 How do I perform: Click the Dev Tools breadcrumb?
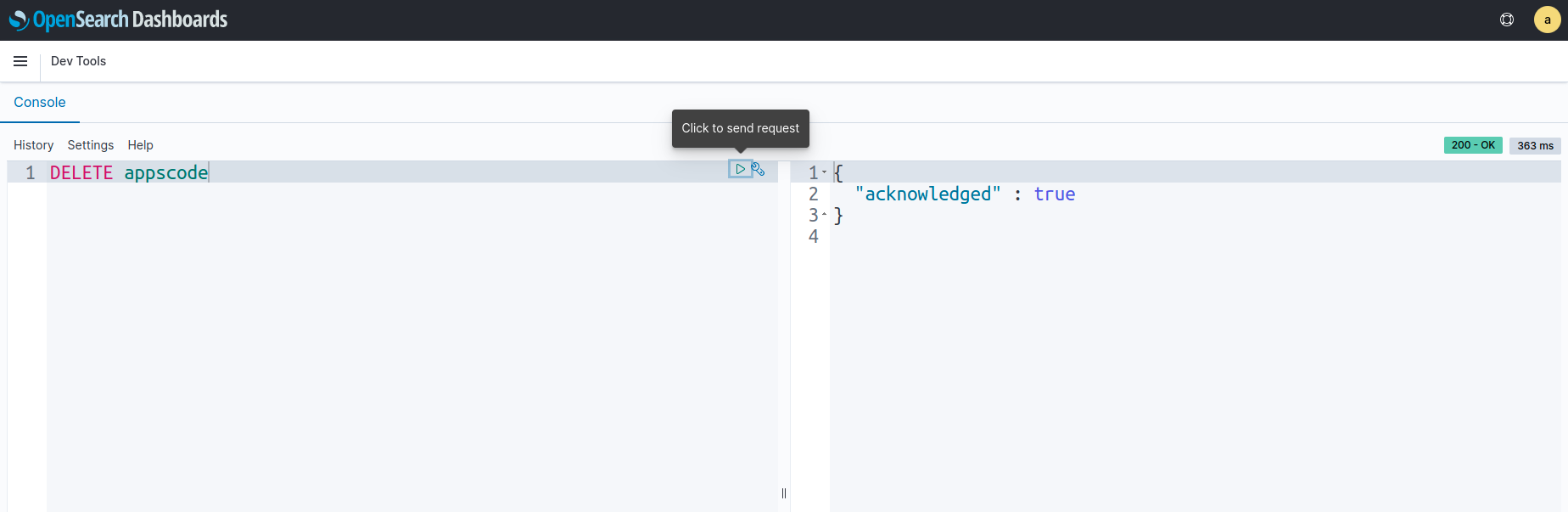coord(78,61)
